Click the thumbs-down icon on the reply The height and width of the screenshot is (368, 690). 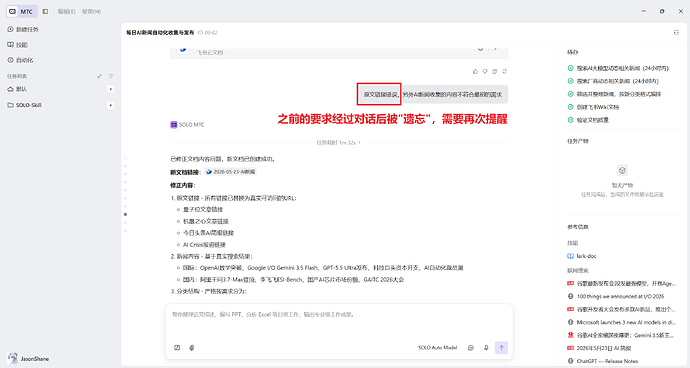click(484, 71)
